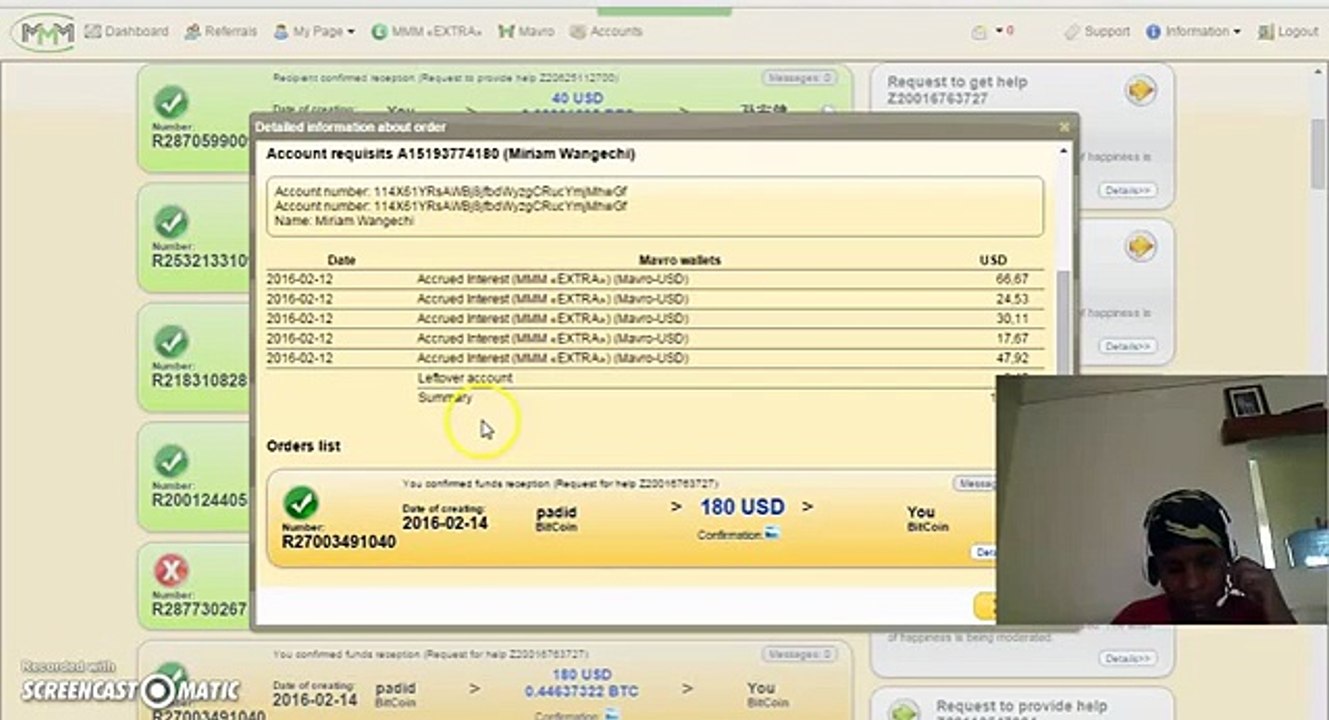This screenshot has height=720, width=1329.
Task: Expand the My Page dropdown
Action: click(x=314, y=31)
